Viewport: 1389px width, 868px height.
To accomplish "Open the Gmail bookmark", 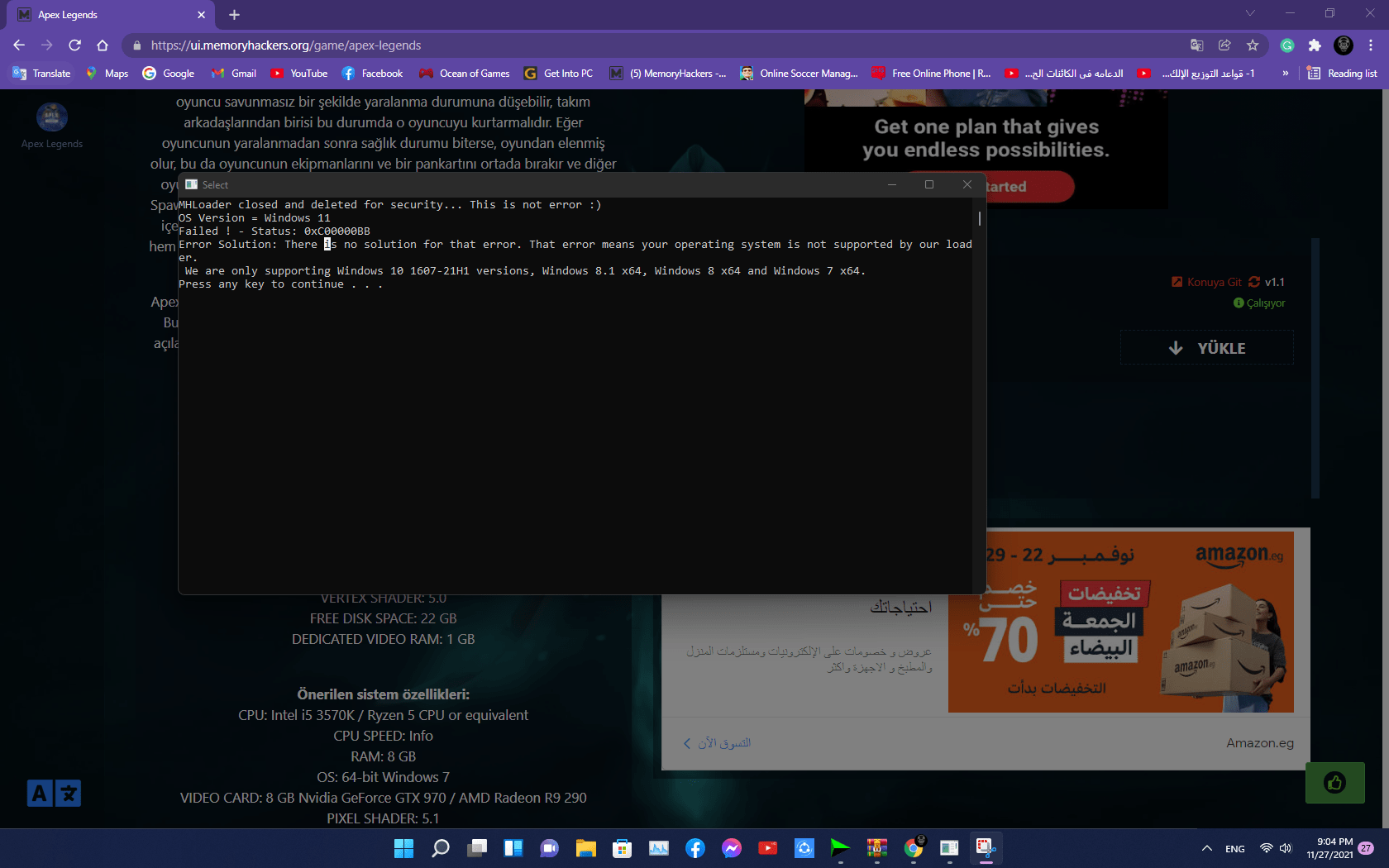I will [x=234, y=74].
